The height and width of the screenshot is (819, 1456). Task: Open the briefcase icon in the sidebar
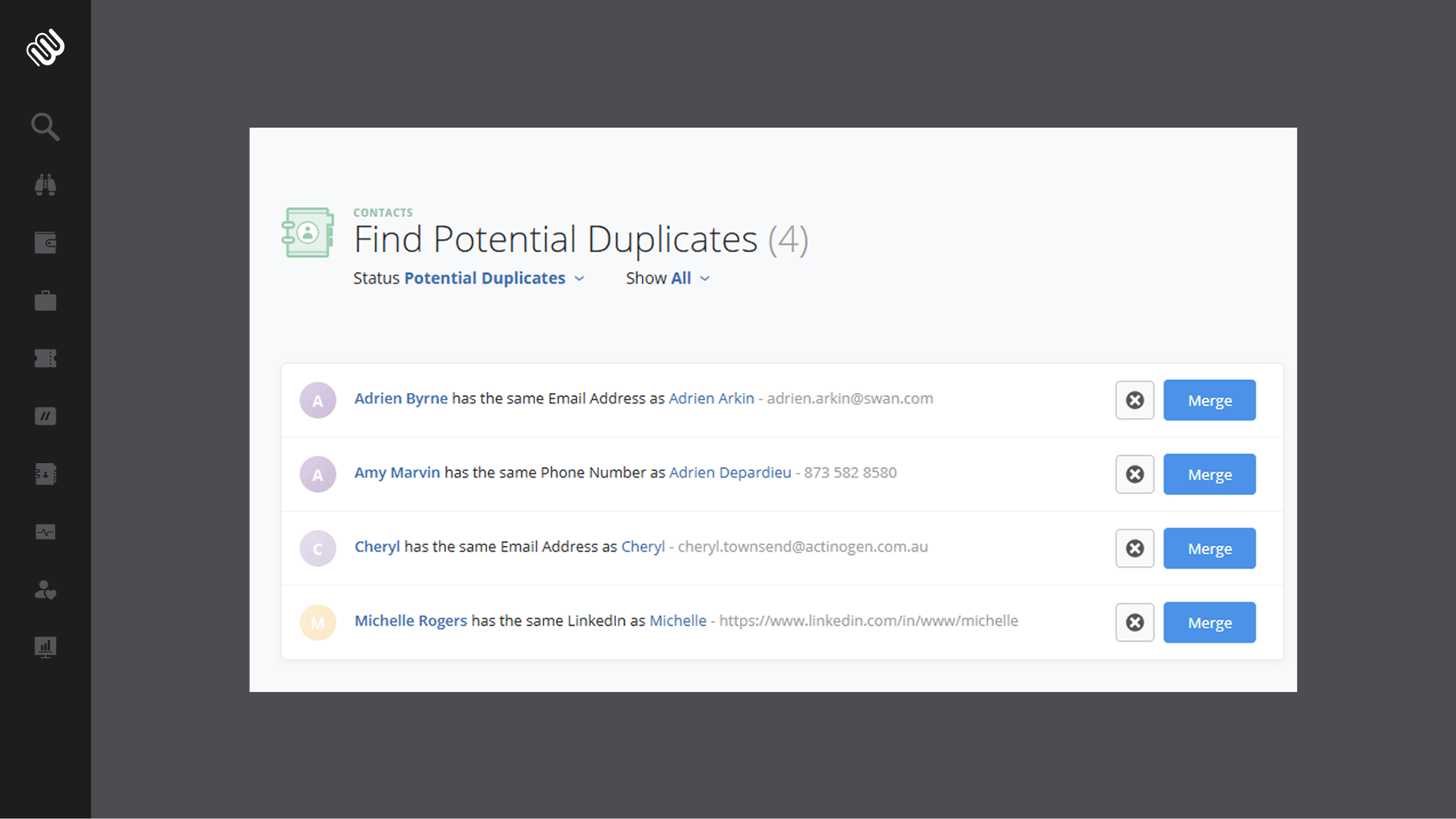pos(45,300)
